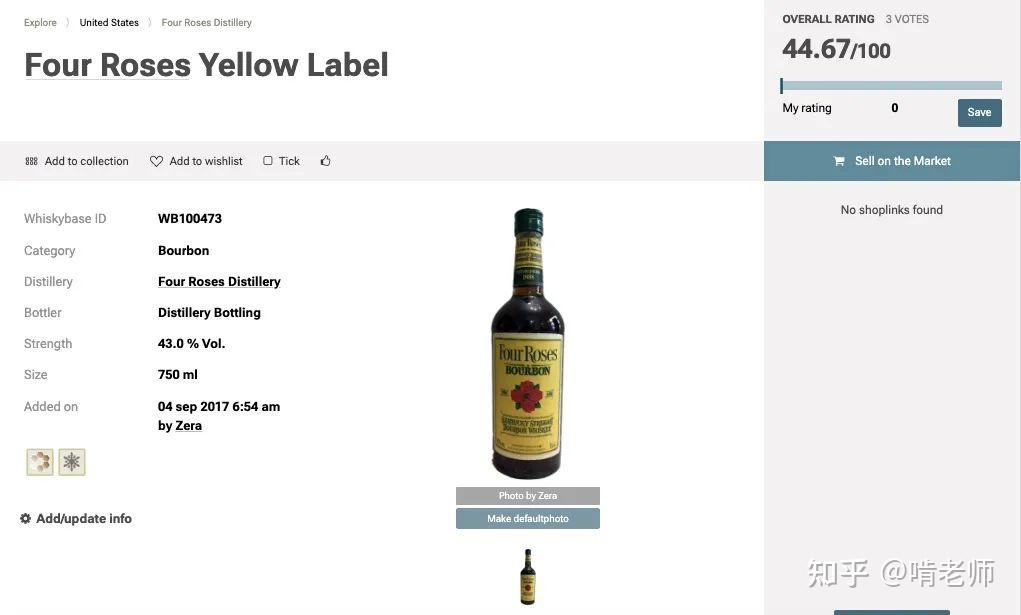Open the Explore breadcrumb
Viewport: 1021px width, 615px height.
point(40,23)
